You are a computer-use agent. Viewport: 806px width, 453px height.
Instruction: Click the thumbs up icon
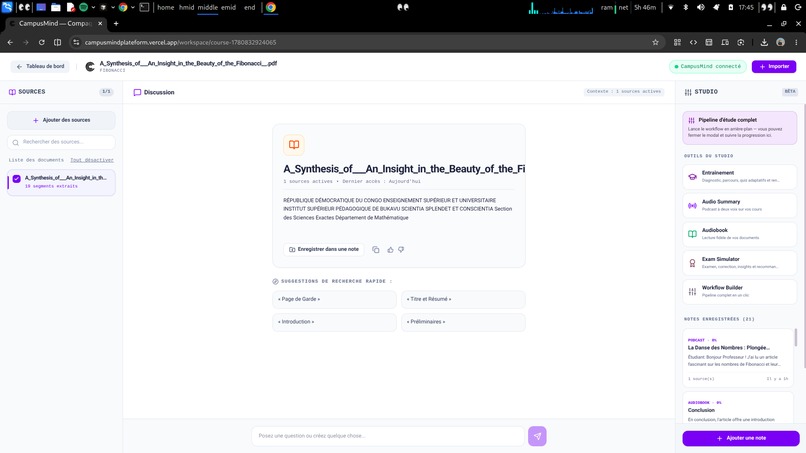390,249
